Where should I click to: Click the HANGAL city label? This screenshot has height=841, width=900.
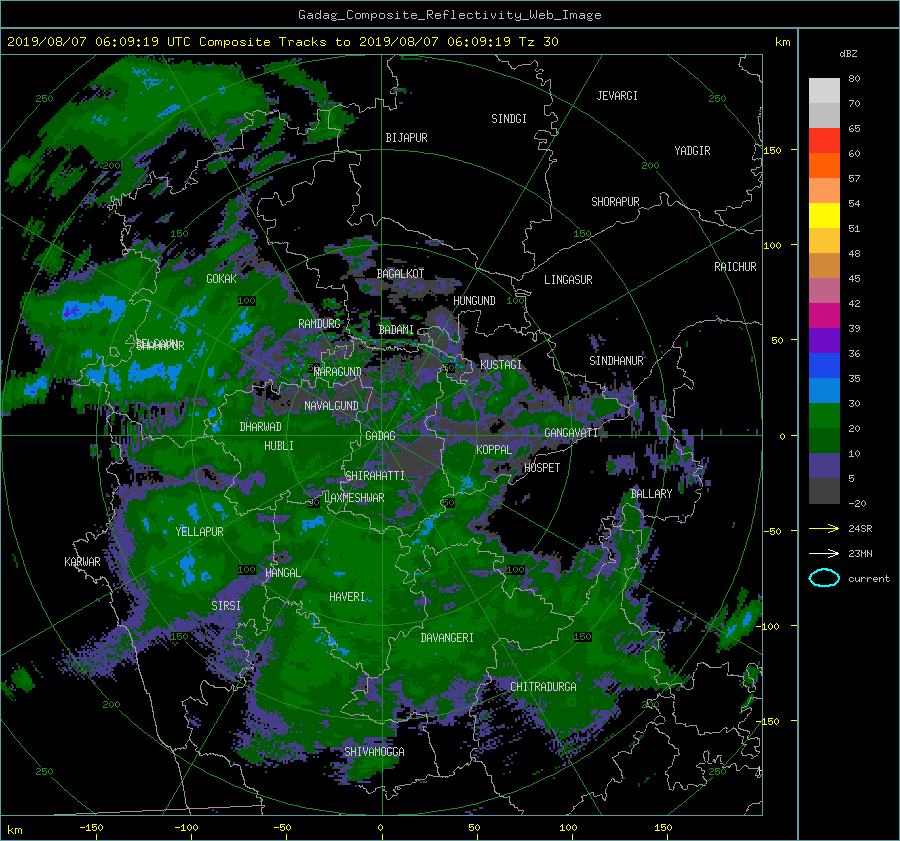tap(282, 573)
